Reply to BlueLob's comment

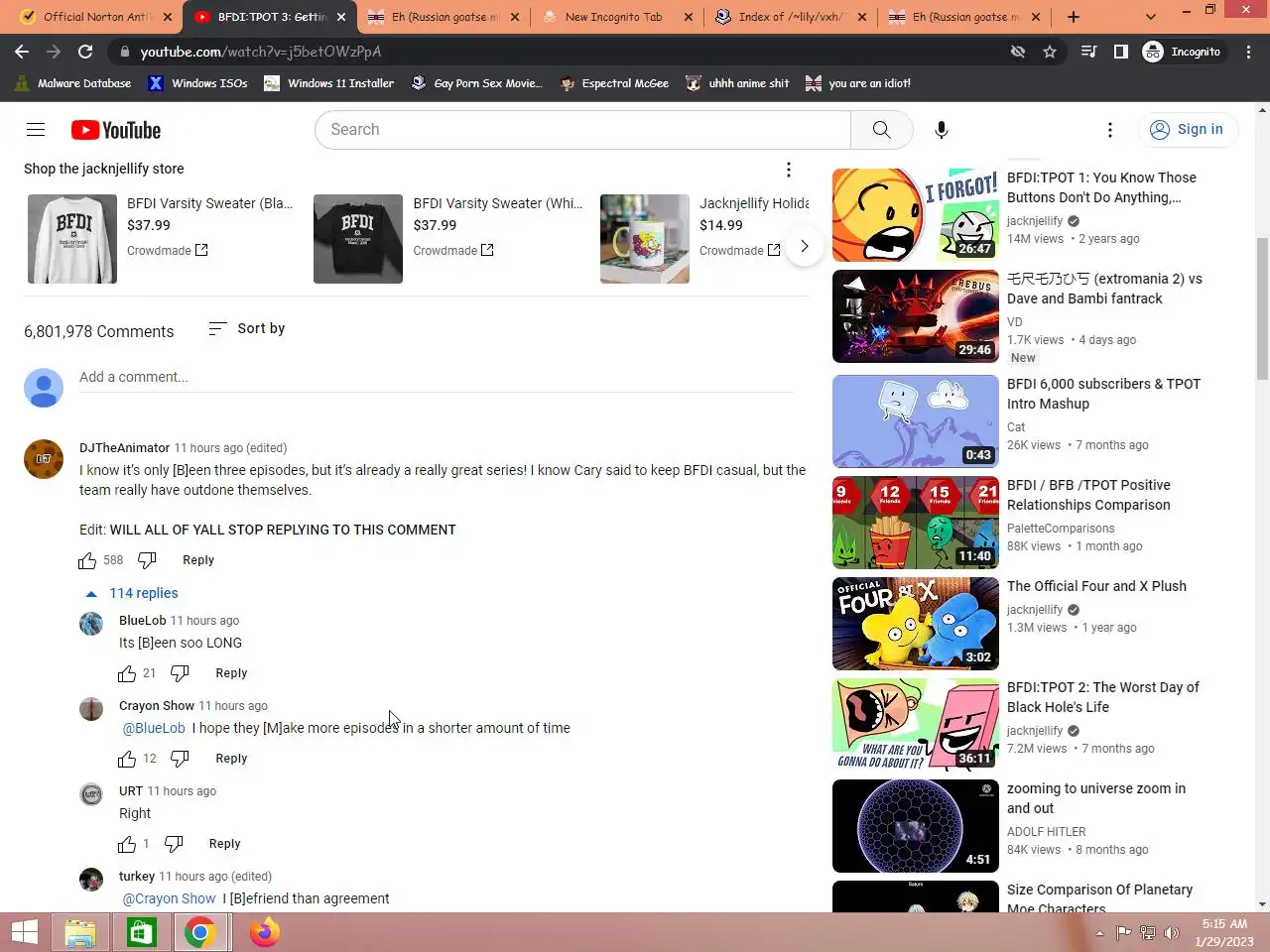pyautogui.click(x=231, y=673)
